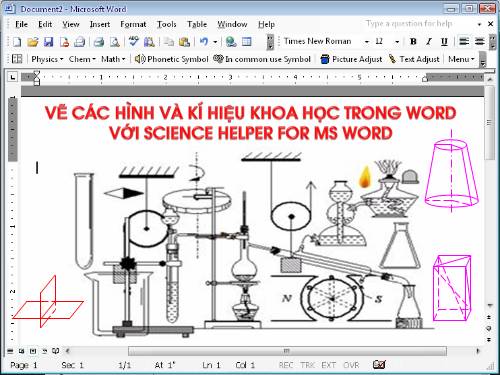Image resolution: width=500 pixels, height=375 pixels.
Task: Click the New Blank Document icon
Action: [17, 42]
